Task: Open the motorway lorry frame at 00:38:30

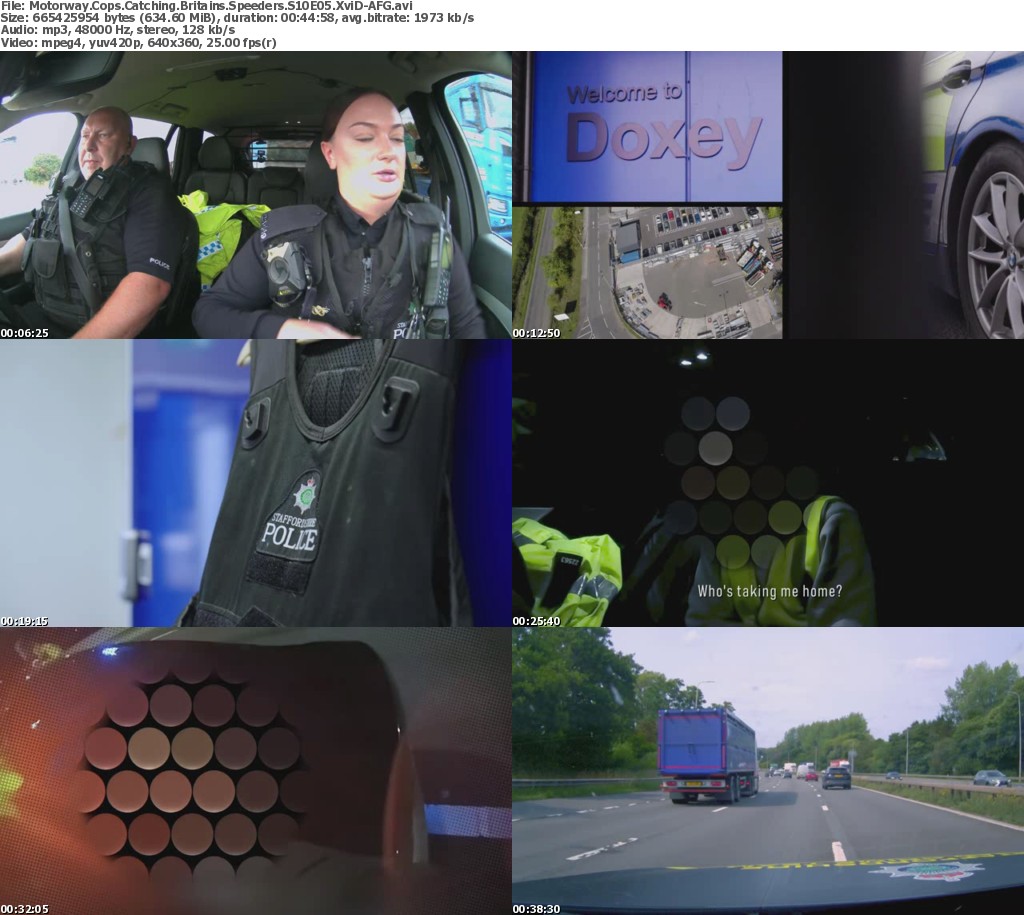Action: click(768, 771)
